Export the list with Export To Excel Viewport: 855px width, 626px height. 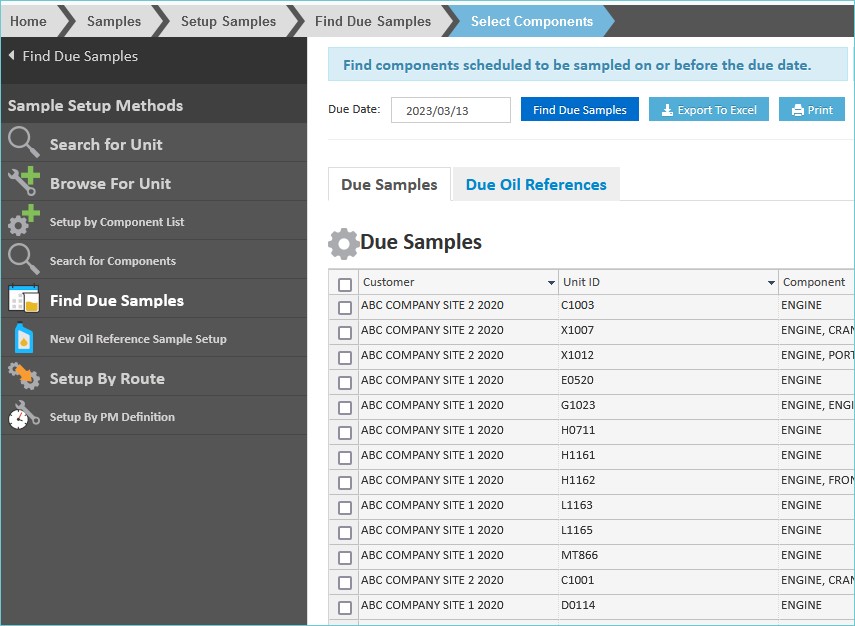tap(709, 110)
